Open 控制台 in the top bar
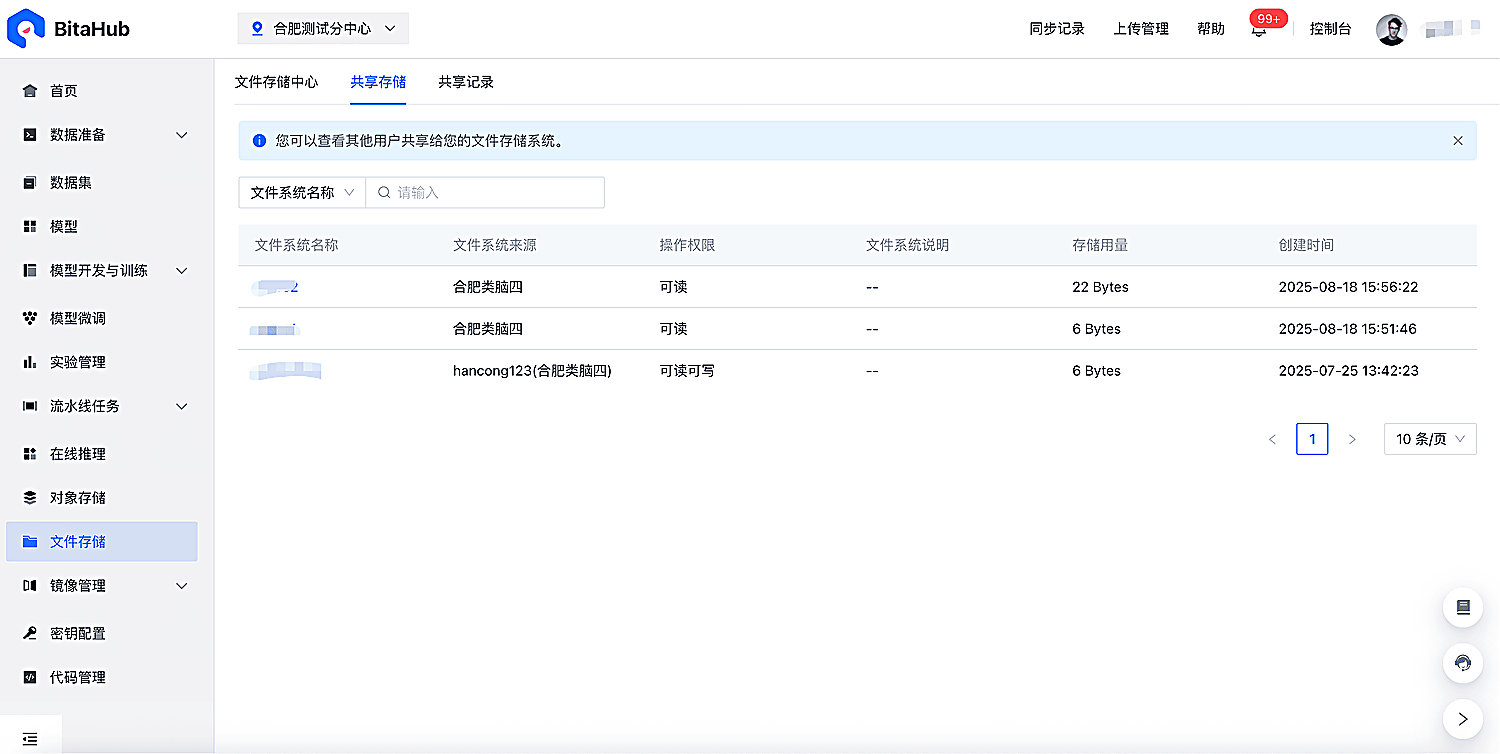1500x754 pixels. [1330, 29]
